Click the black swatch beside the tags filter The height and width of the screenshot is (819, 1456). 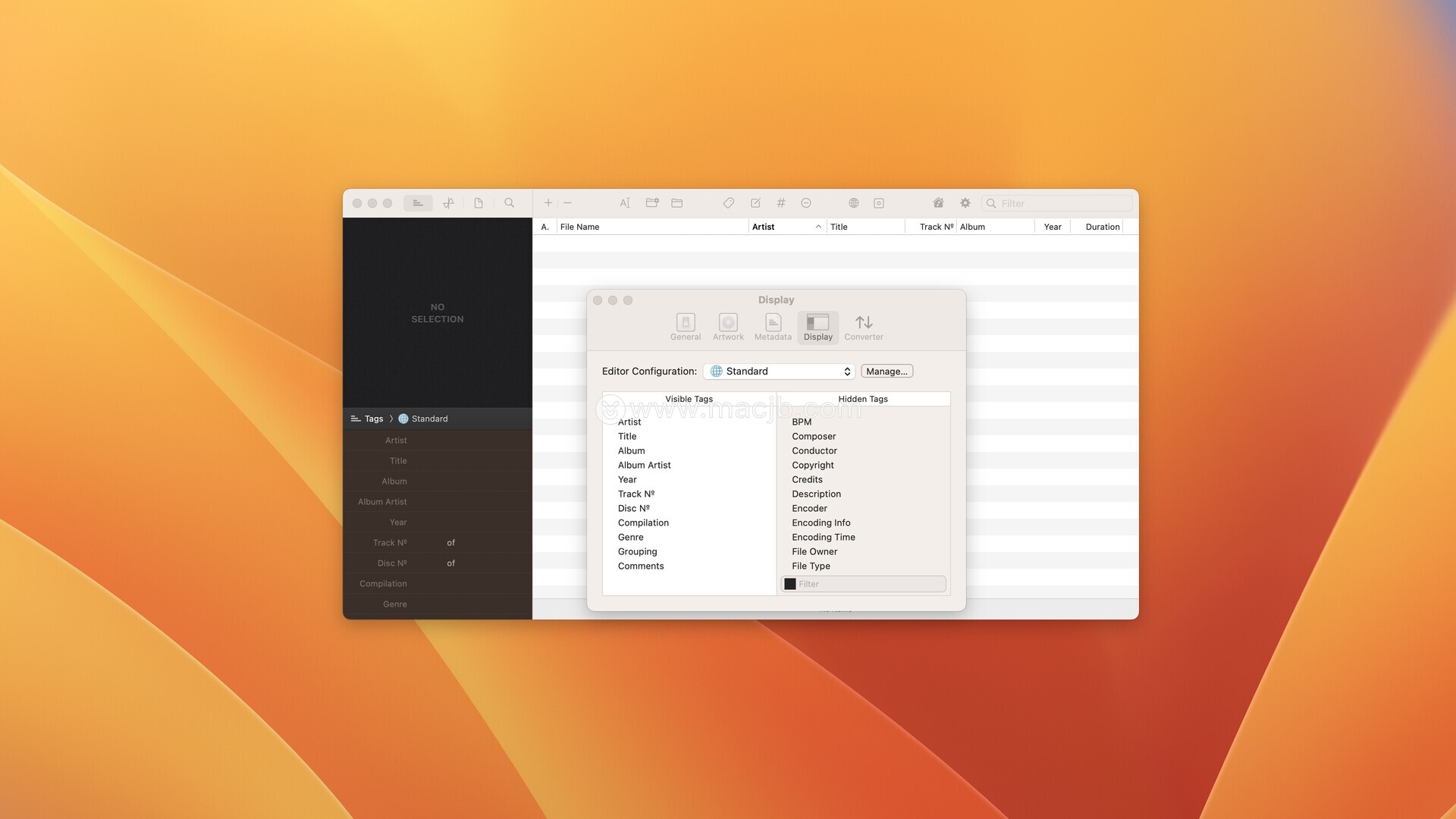pos(790,584)
